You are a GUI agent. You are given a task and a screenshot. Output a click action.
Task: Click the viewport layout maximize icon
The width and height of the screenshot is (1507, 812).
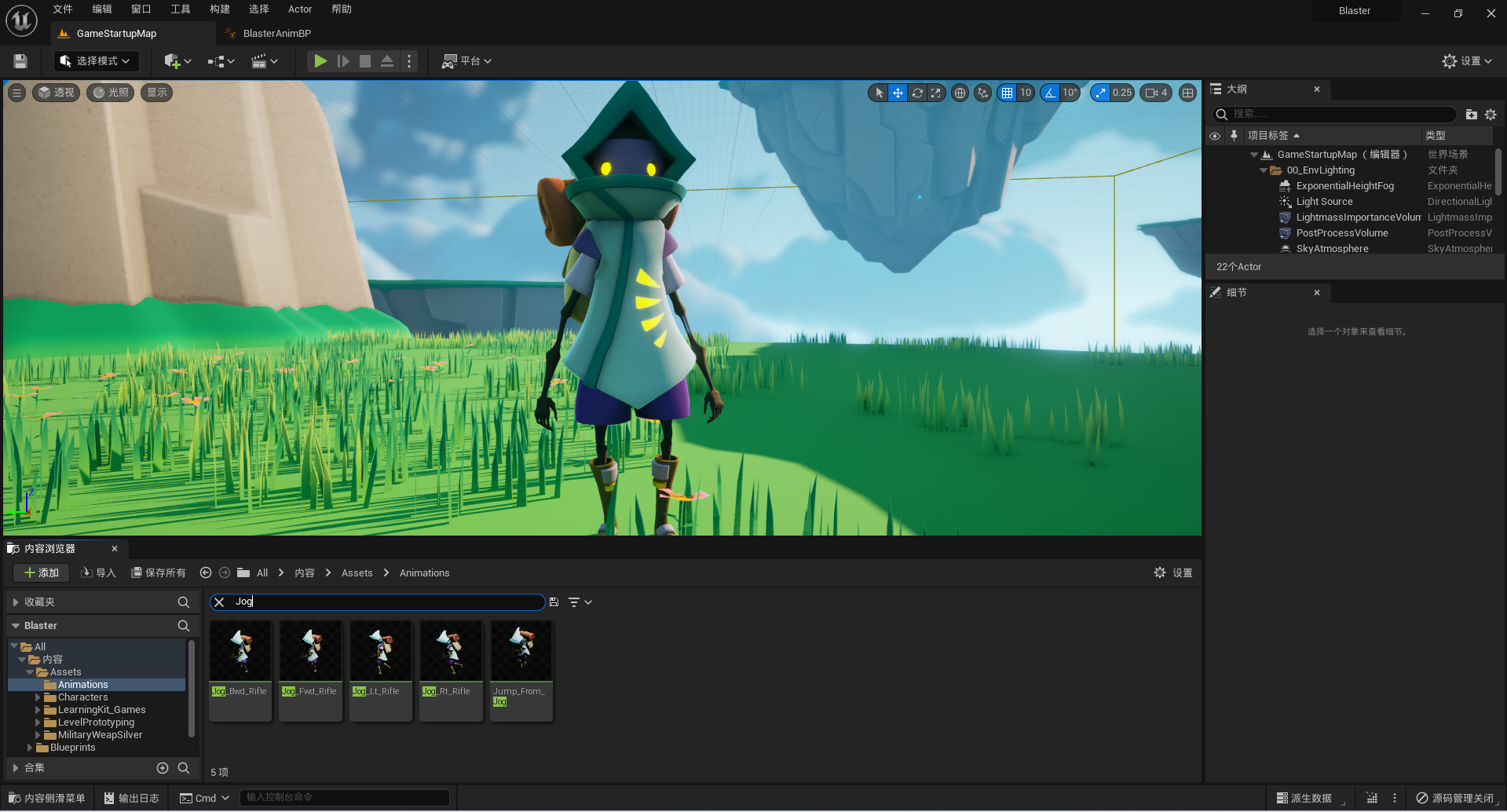tap(1187, 93)
